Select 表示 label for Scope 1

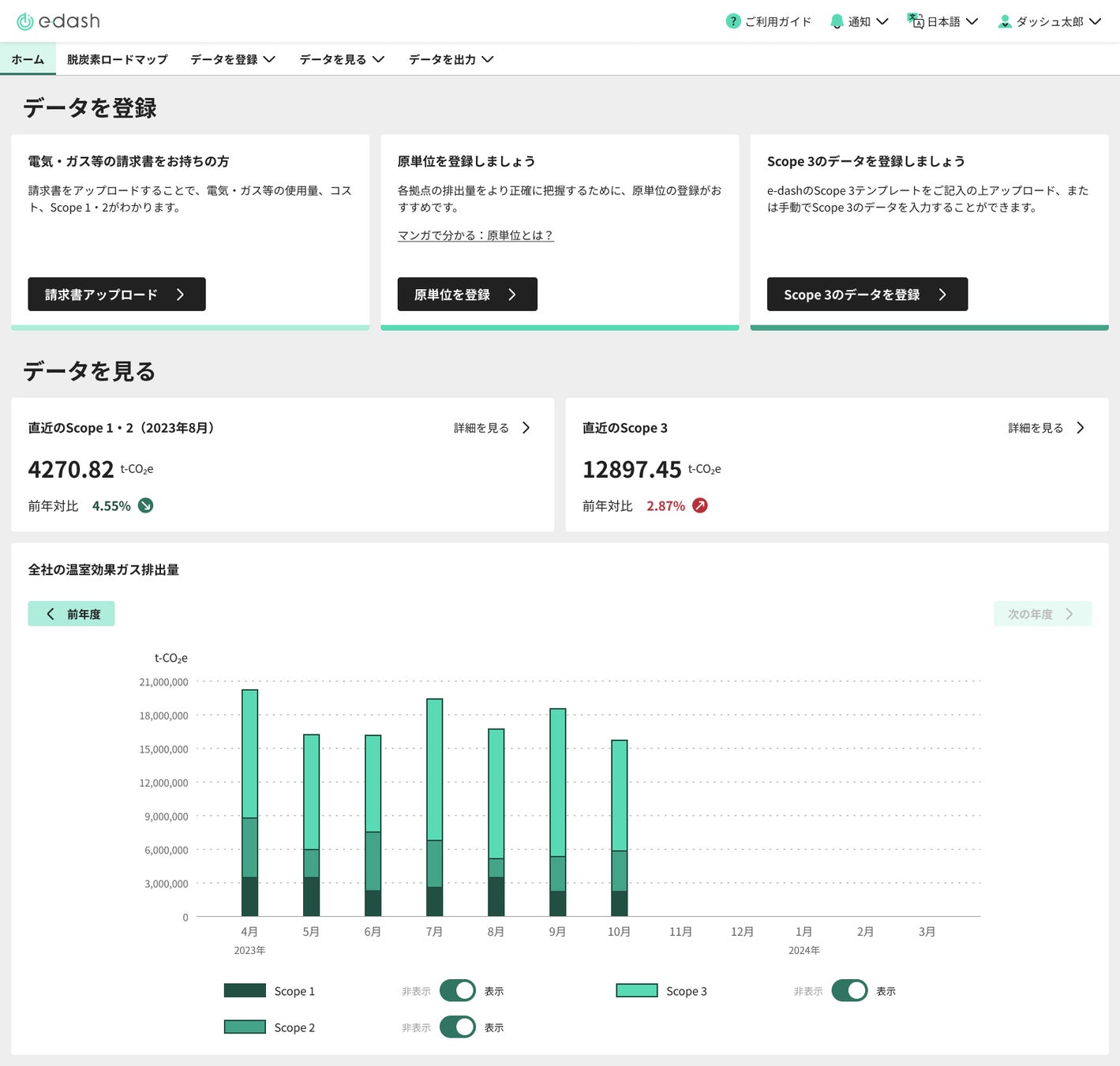tap(494, 991)
